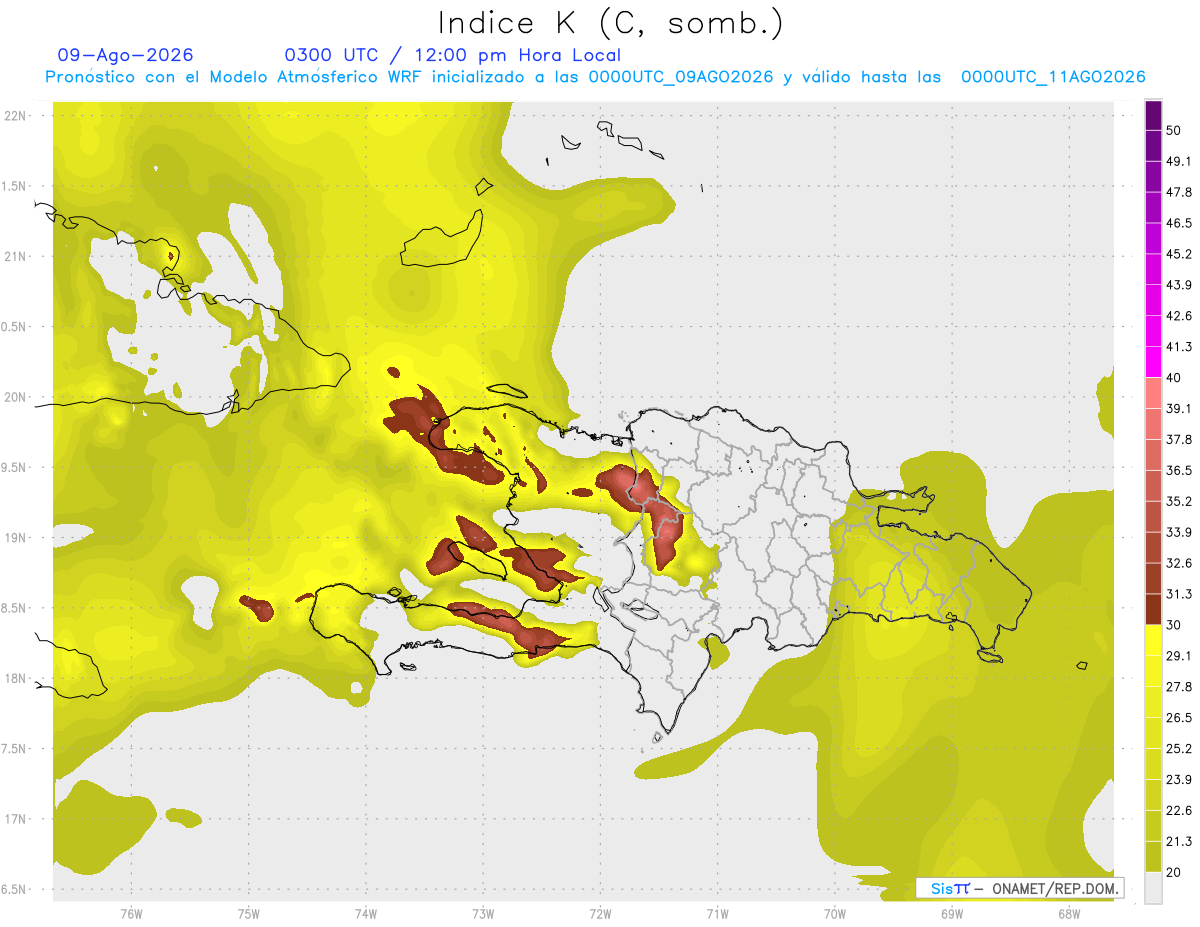Click the legend value "50"

[1173, 131]
